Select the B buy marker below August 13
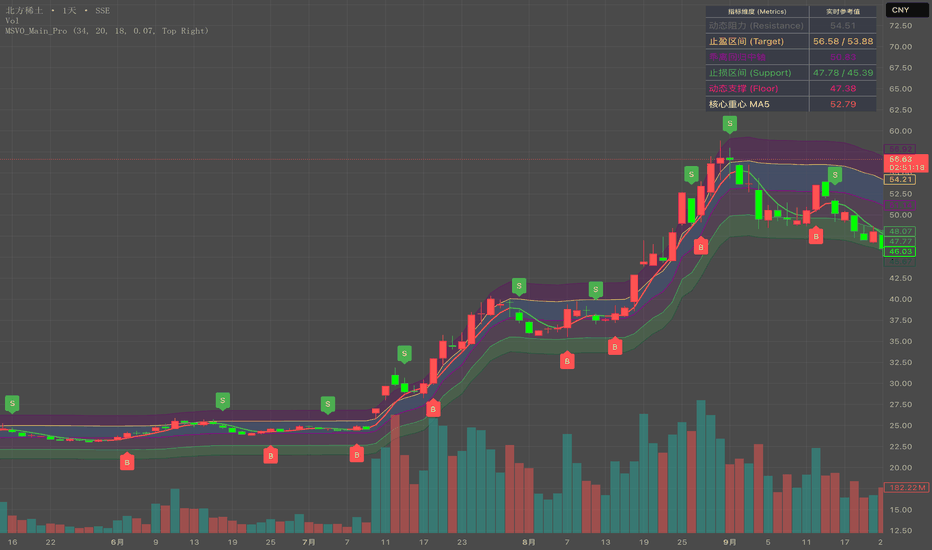Screen dimensions: 932x550 tap(615, 346)
